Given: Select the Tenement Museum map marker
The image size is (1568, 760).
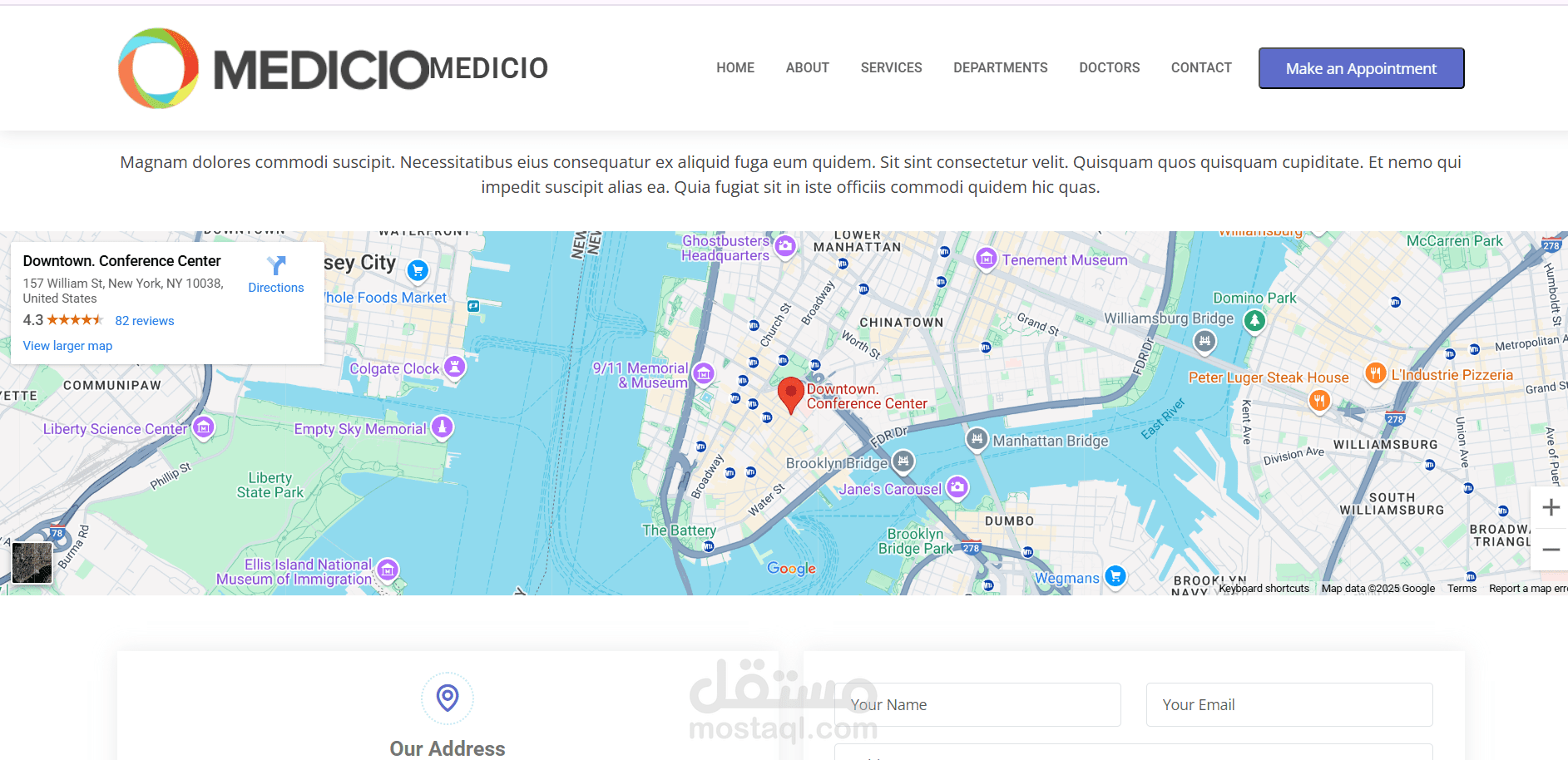Looking at the screenshot, I should coord(987,259).
